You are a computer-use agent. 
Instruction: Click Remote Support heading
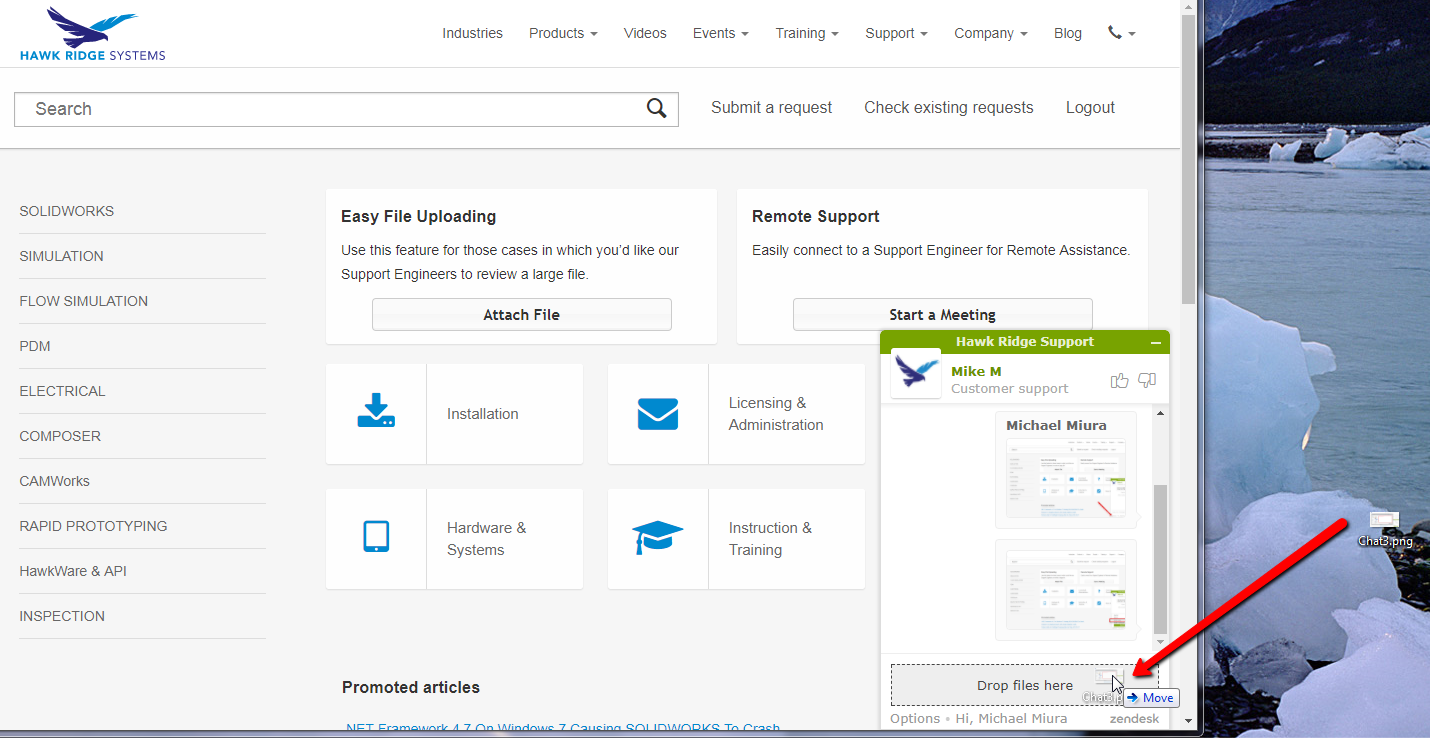tap(815, 216)
